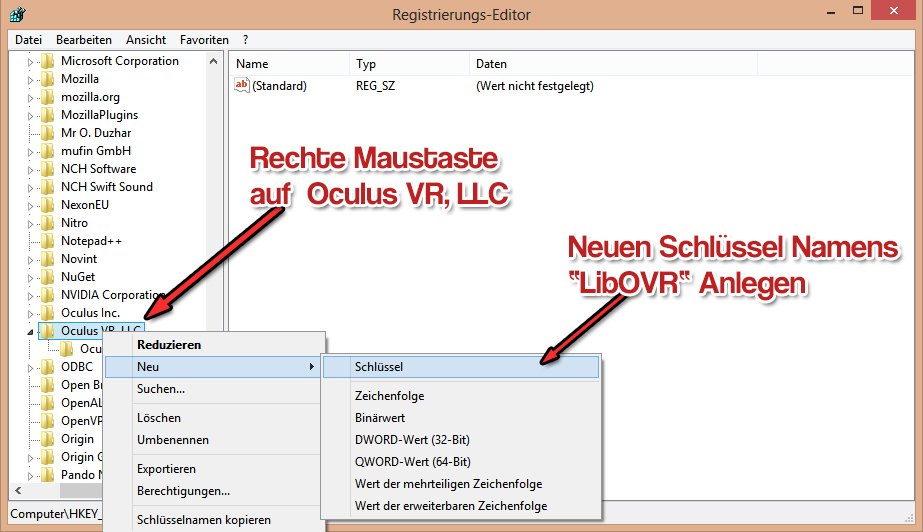Expand the NCH Software key
The width and height of the screenshot is (923, 532).
pyautogui.click(x=30, y=169)
